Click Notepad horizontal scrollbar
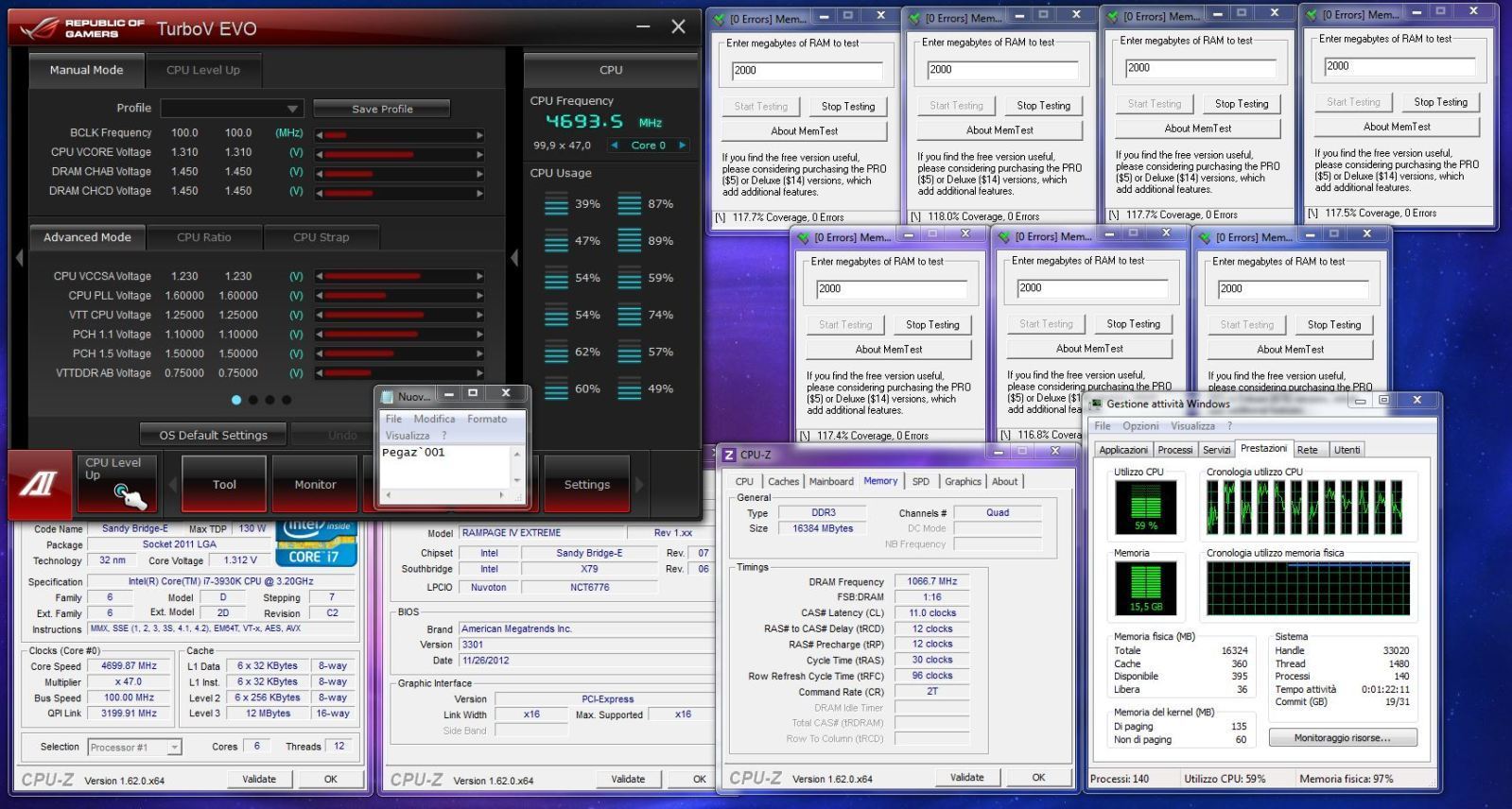 [x=444, y=494]
